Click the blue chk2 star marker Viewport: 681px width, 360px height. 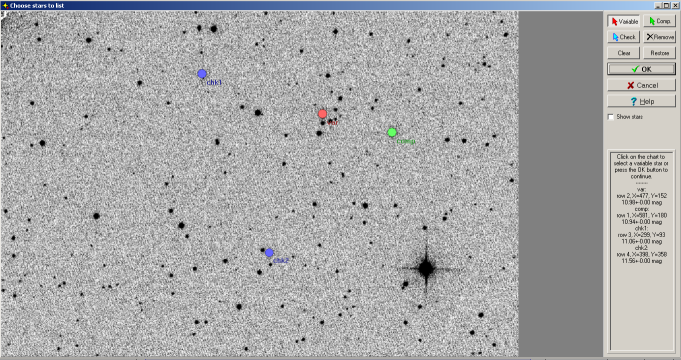point(269,252)
